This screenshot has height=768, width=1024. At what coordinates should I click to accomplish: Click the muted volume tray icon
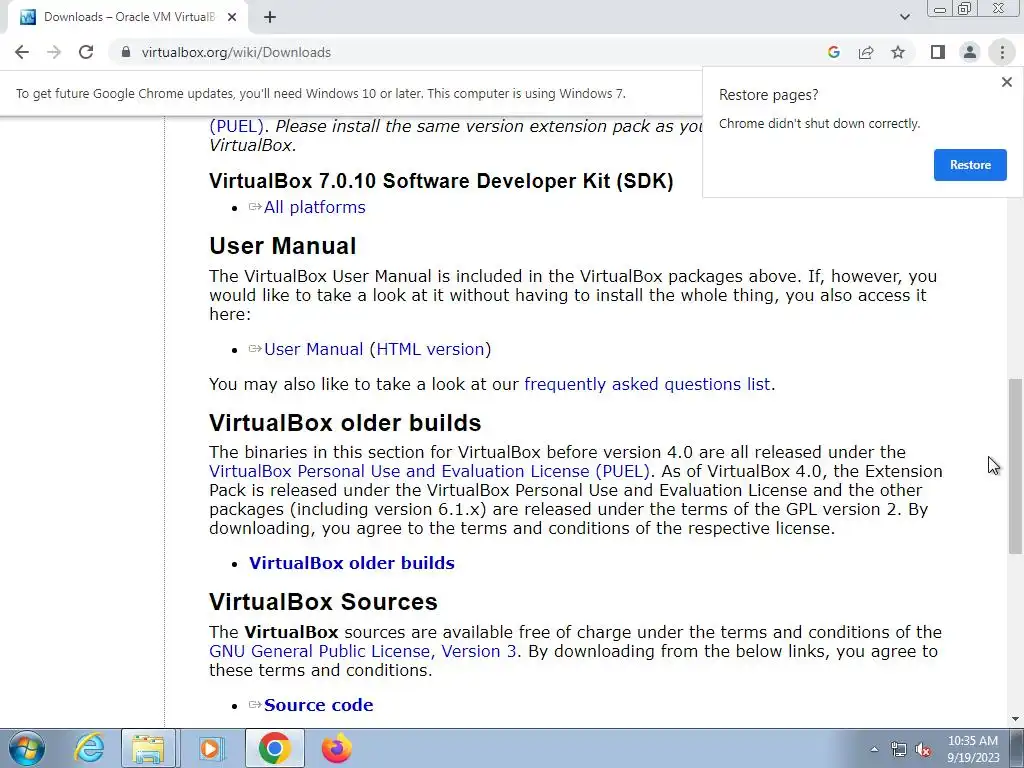923,749
